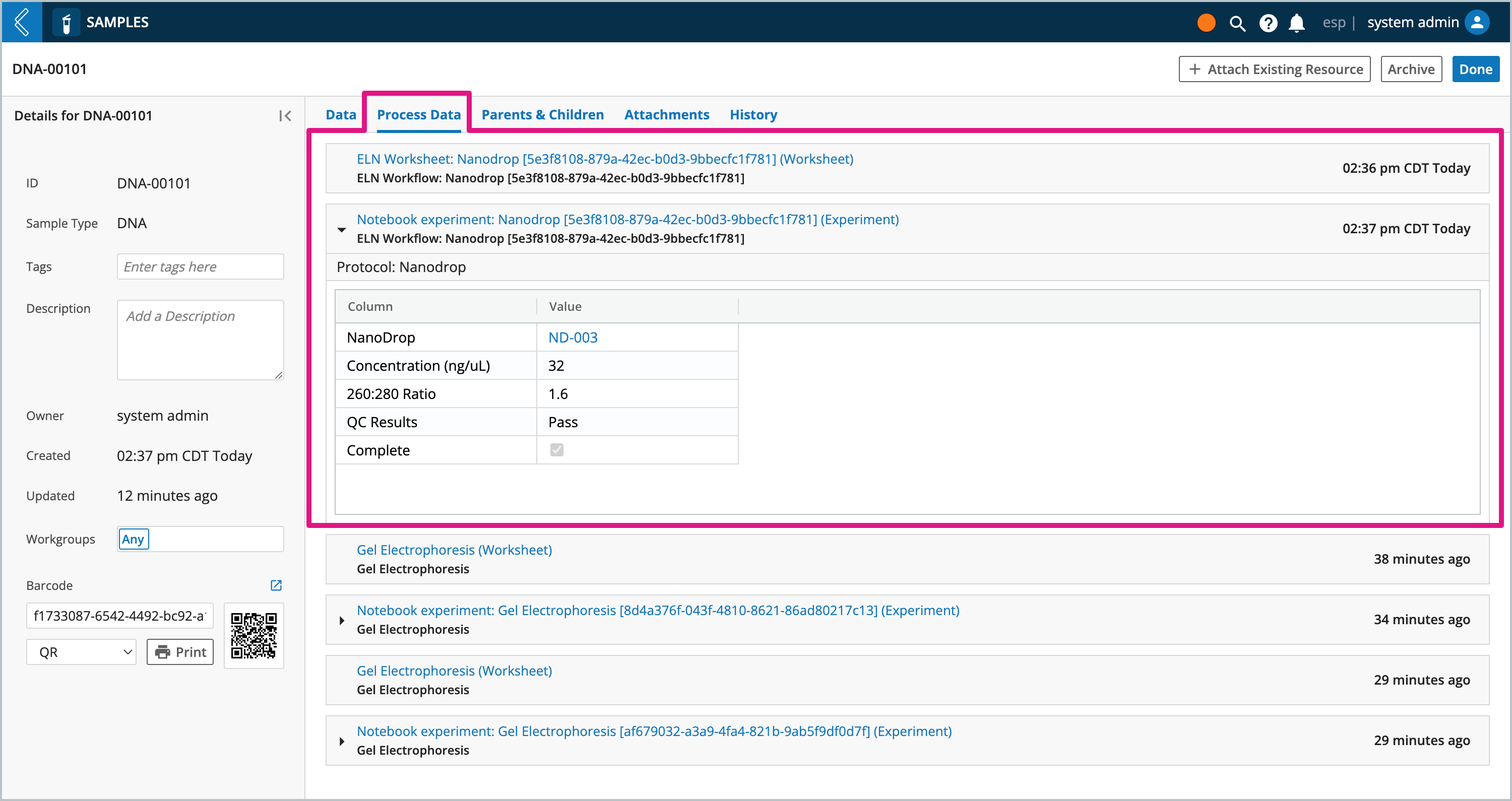Open the Parents & Children tab
The height and width of the screenshot is (801, 1512).
(542, 114)
